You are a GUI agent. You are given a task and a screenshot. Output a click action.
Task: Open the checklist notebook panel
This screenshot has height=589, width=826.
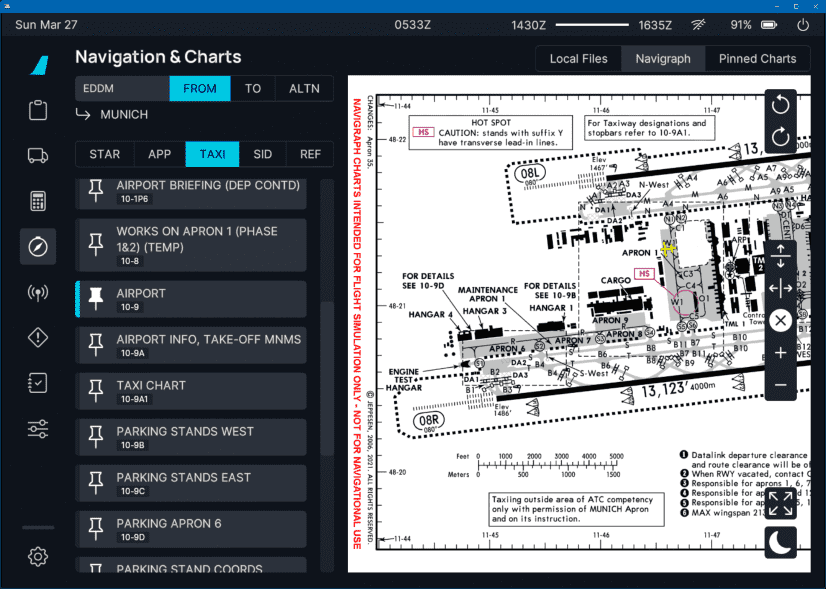tap(37, 383)
